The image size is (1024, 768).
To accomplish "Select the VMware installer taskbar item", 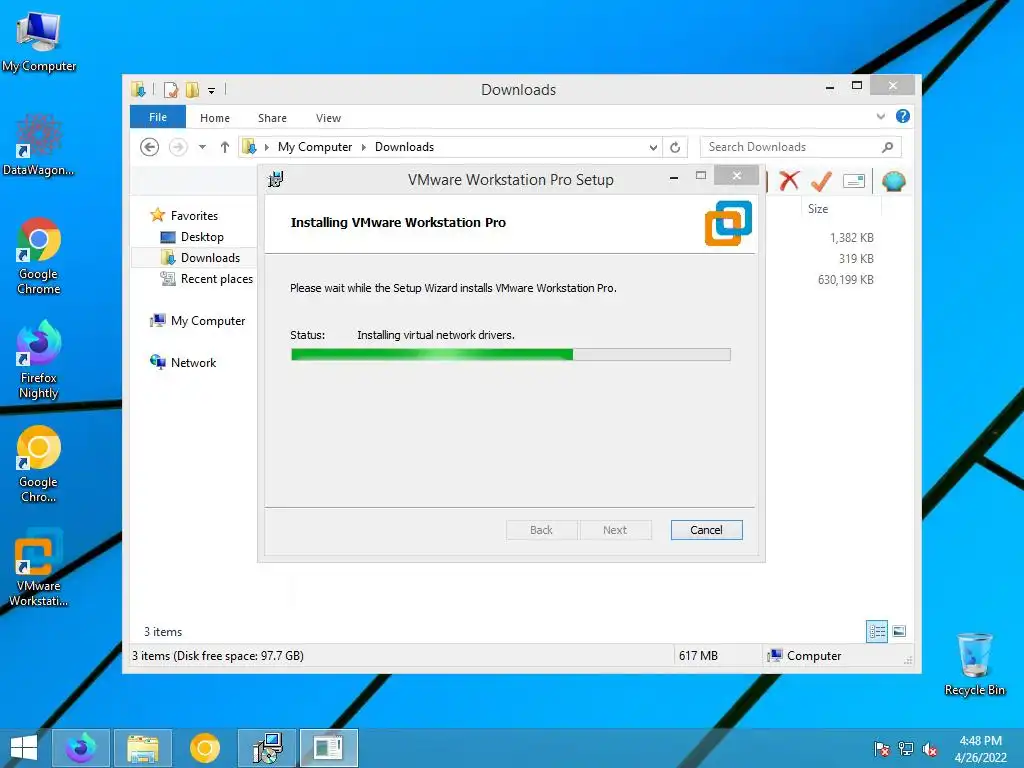I will coord(267,748).
